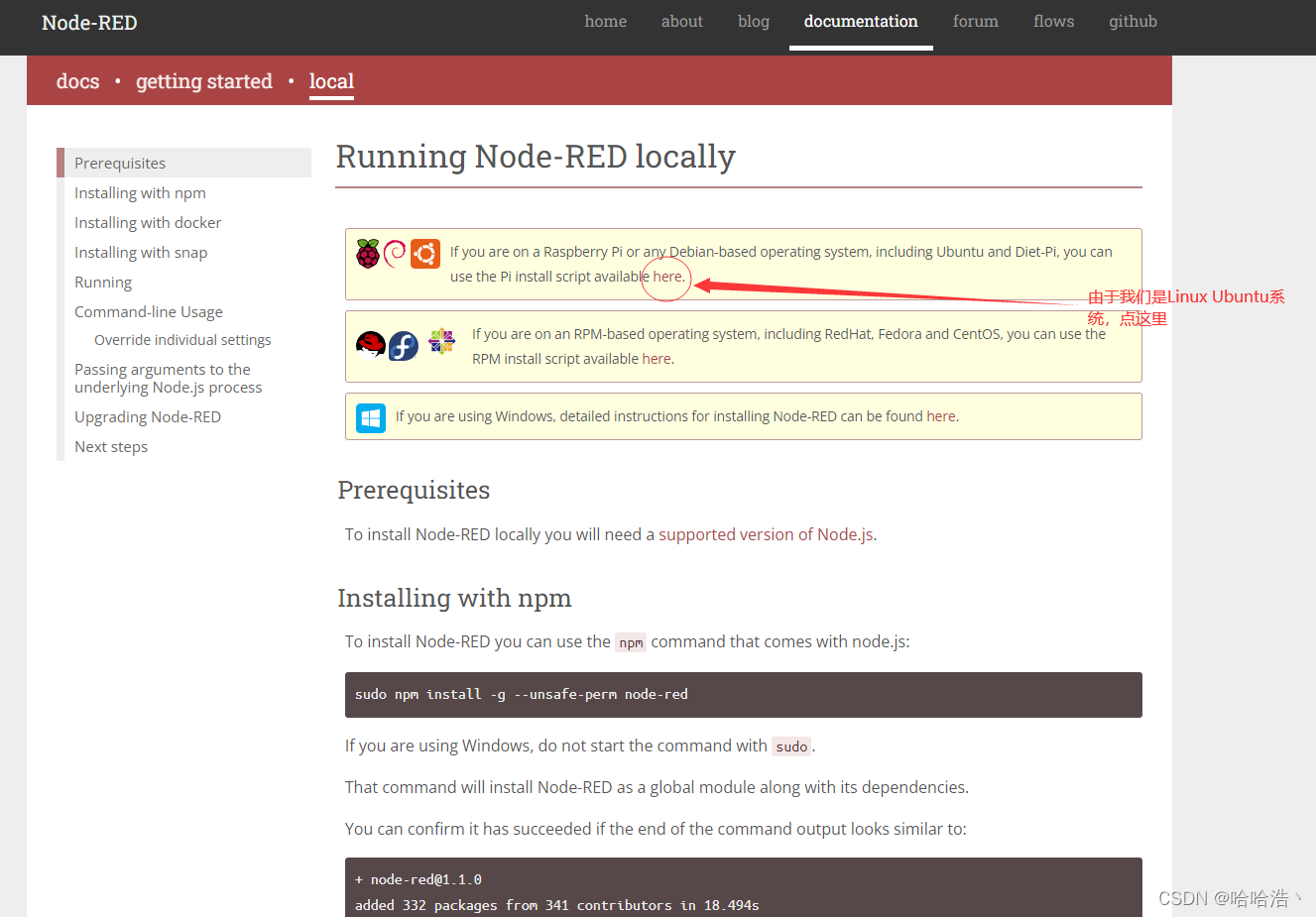The width and height of the screenshot is (1316, 917).
Task: Open the Node-RED site logo
Action: [x=89, y=23]
